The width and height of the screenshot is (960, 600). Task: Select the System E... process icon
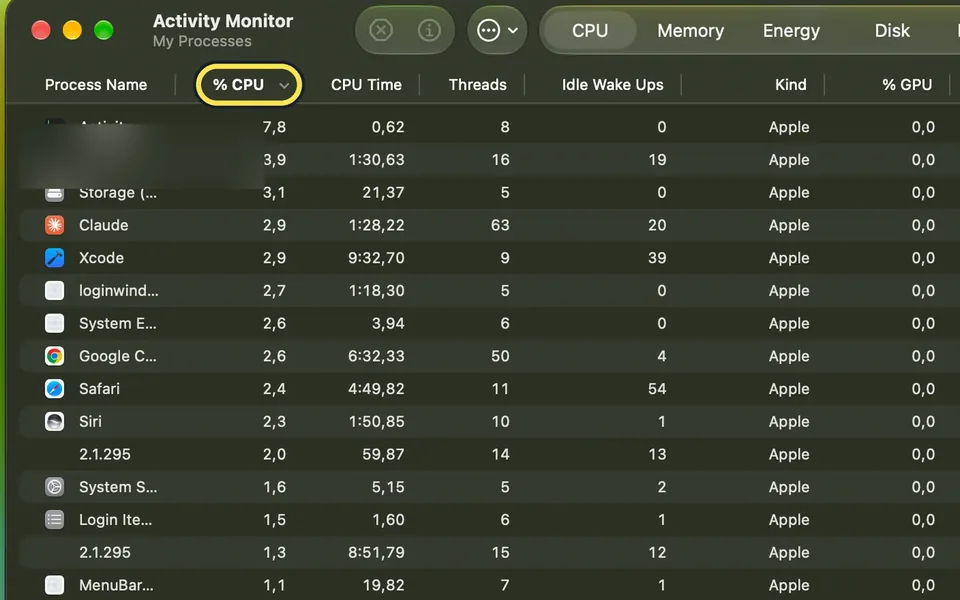(x=54, y=323)
